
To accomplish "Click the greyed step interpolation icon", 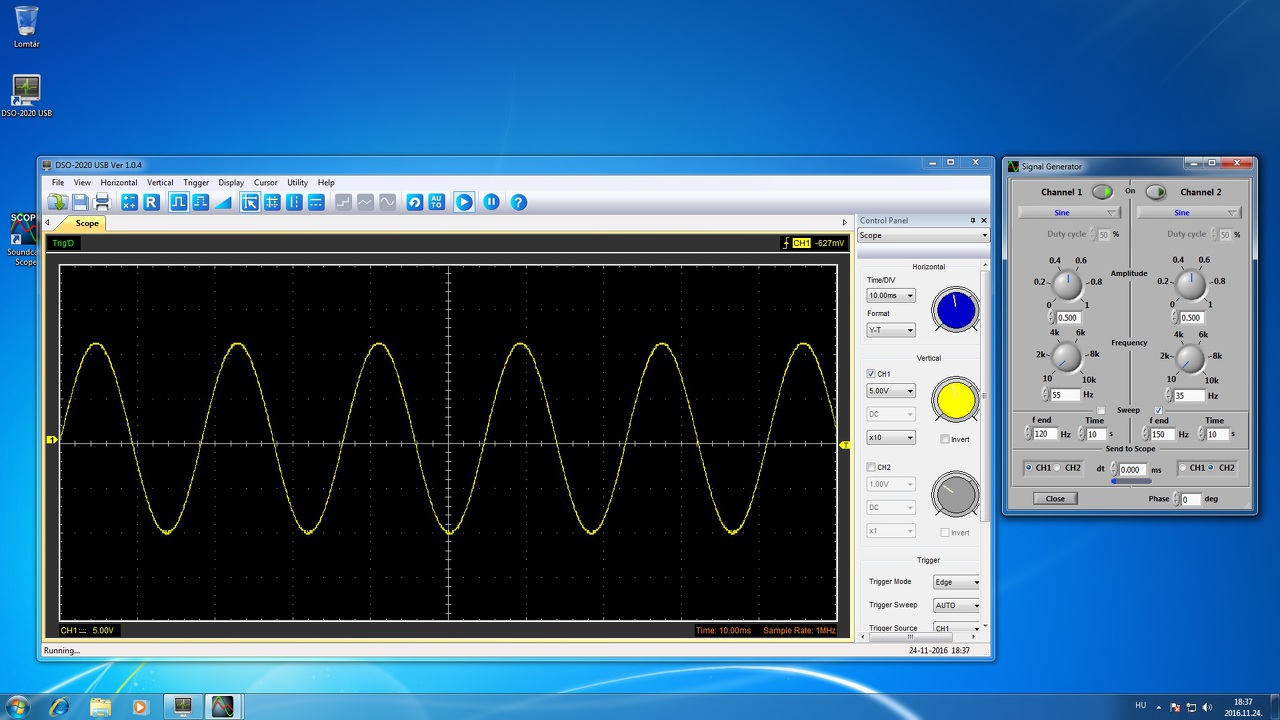I will point(343,202).
